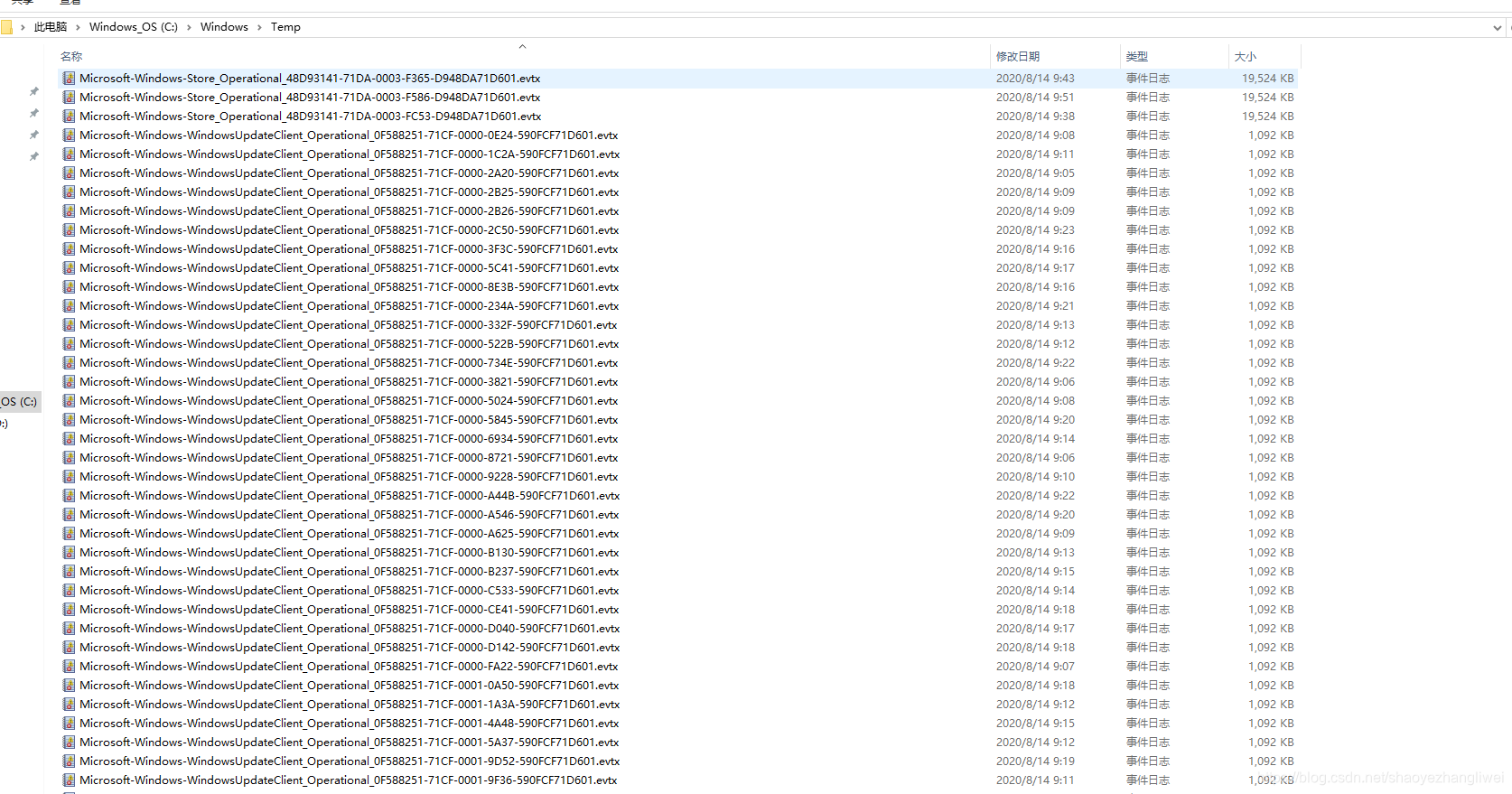Sort files by 修改日期 column header
1512x794 pixels.
tap(1018, 56)
